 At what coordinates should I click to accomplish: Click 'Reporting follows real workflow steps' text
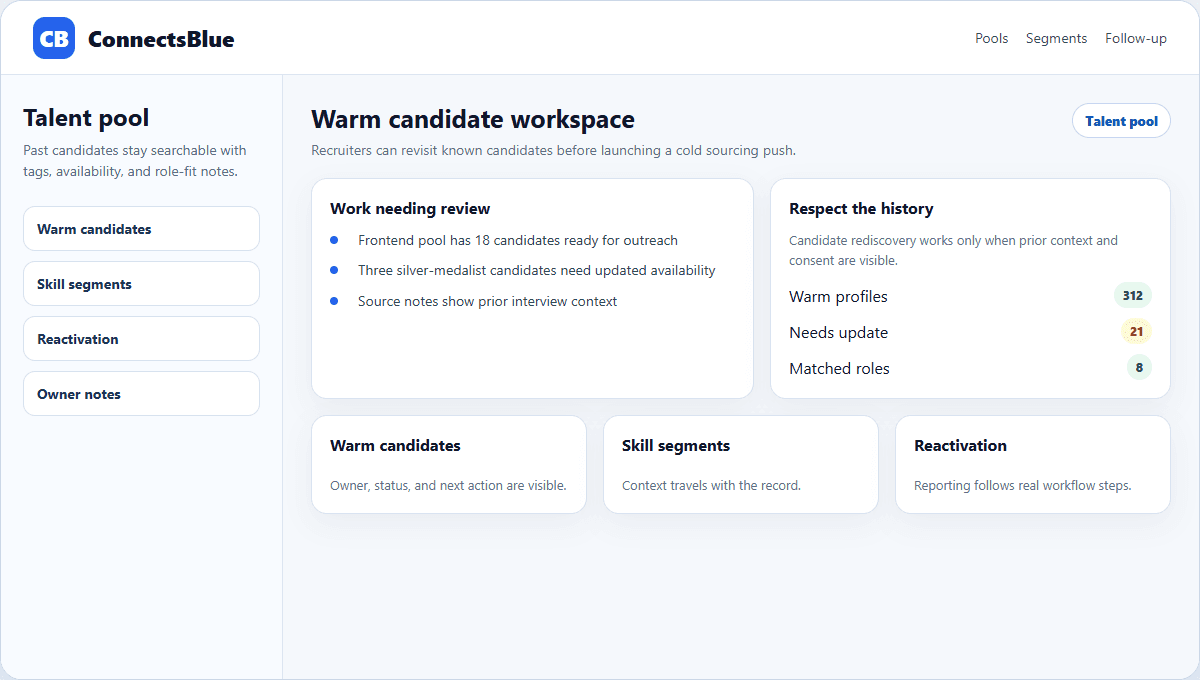[1022, 486]
